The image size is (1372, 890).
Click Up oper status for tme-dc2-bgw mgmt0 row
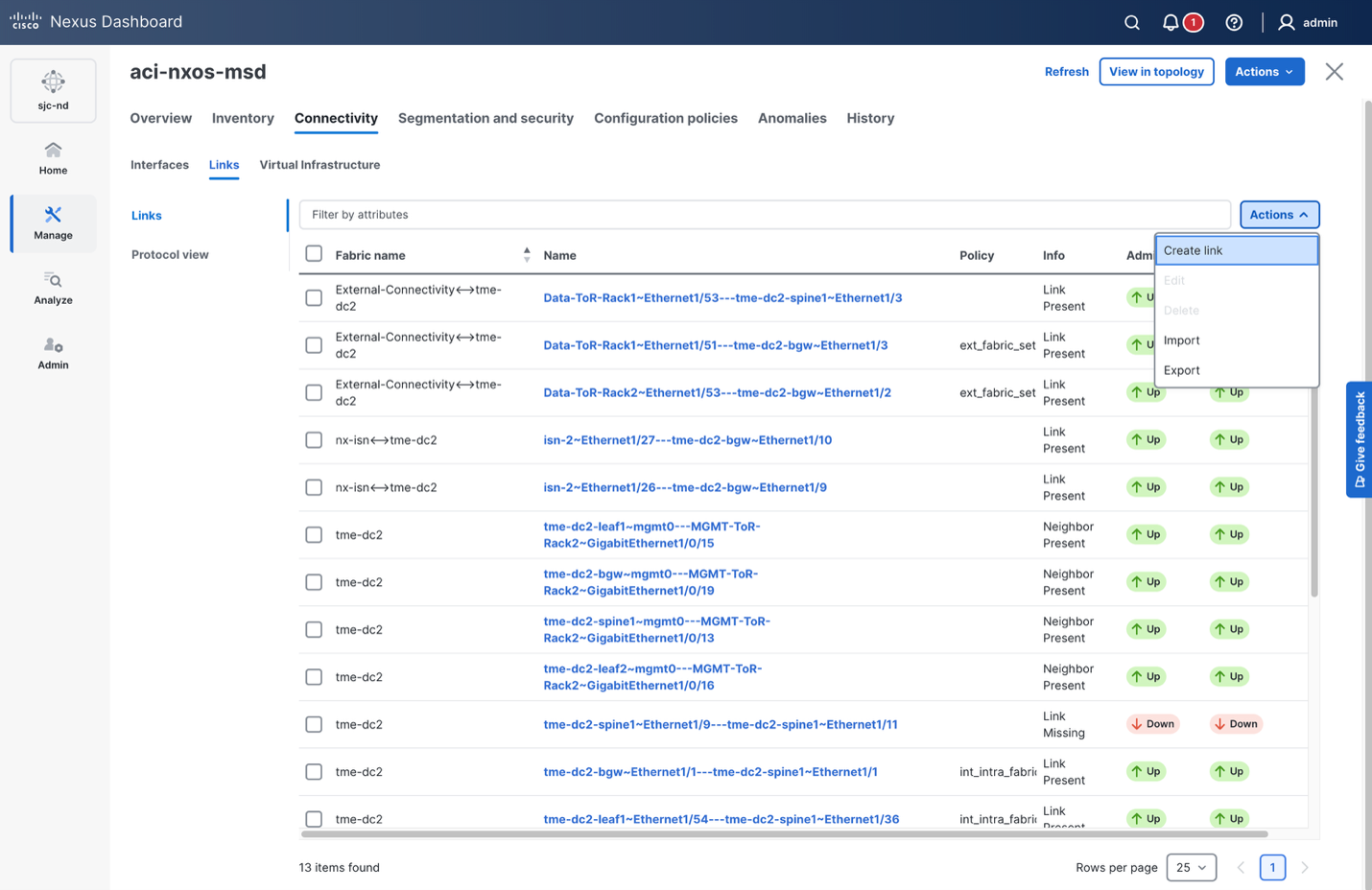click(1229, 582)
